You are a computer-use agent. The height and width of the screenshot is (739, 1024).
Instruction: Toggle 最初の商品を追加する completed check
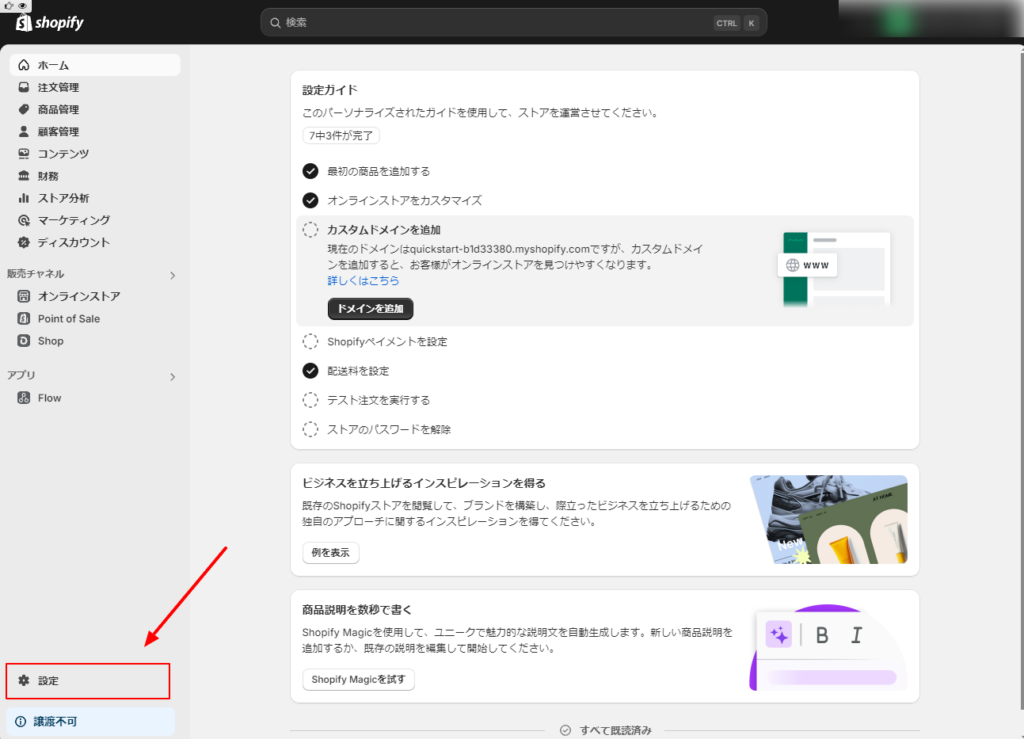(x=310, y=171)
